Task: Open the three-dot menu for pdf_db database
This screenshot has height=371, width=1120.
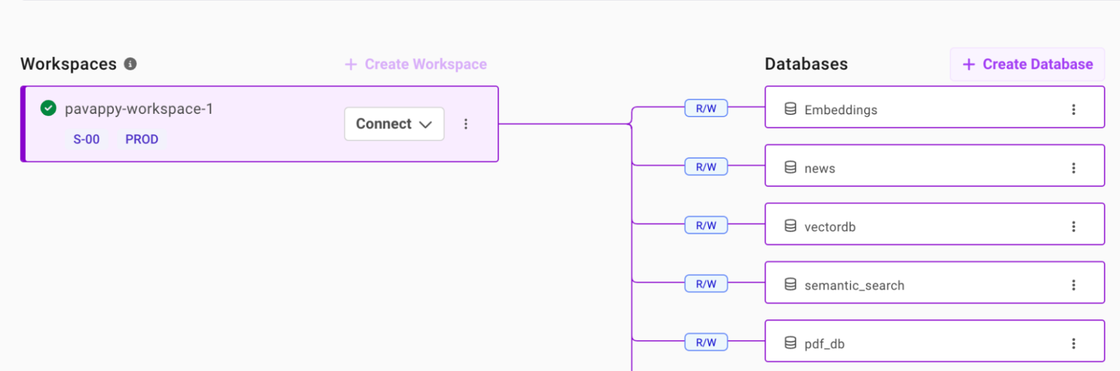Action: tap(1073, 344)
